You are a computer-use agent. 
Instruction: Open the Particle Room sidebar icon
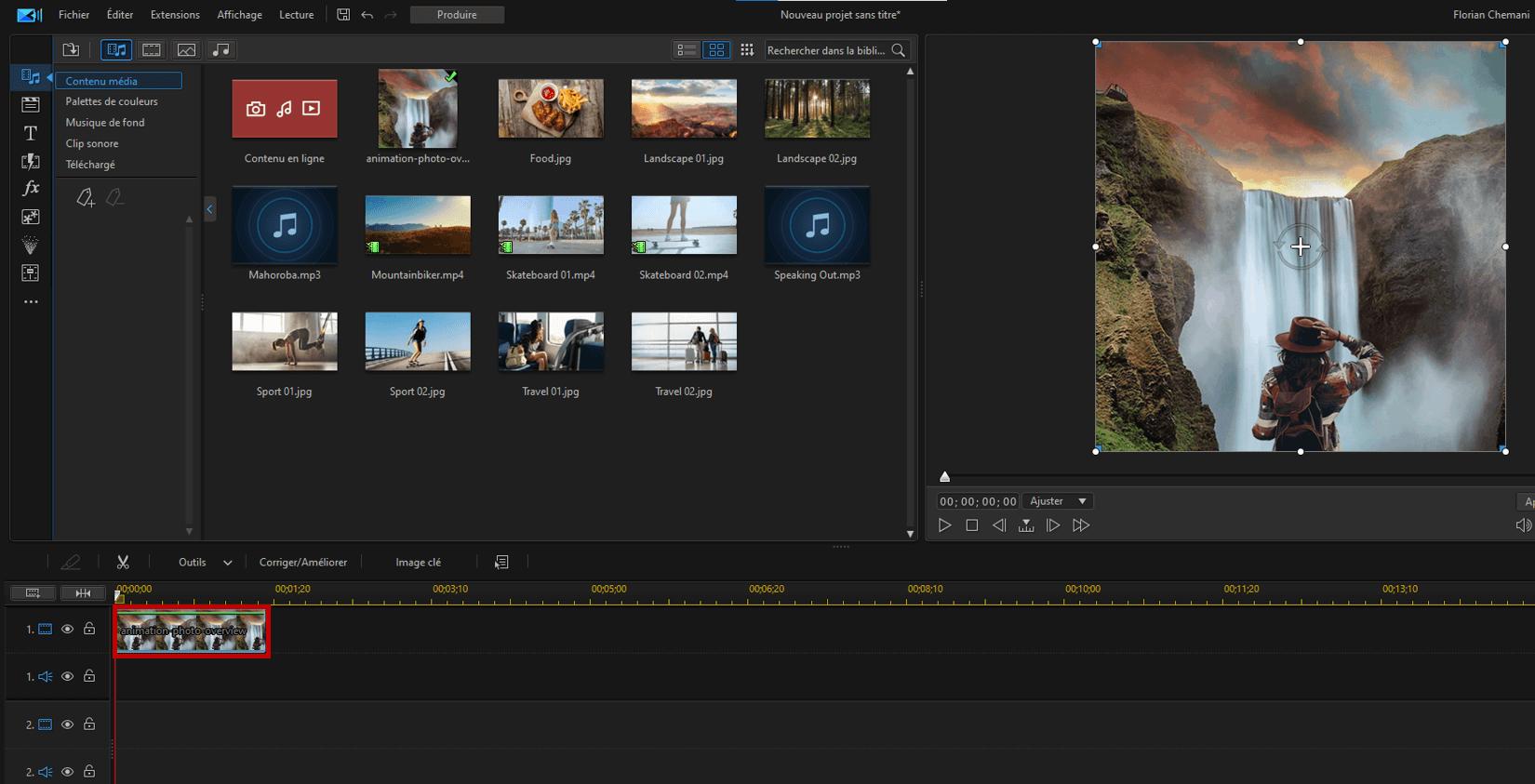[x=31, y=246]
